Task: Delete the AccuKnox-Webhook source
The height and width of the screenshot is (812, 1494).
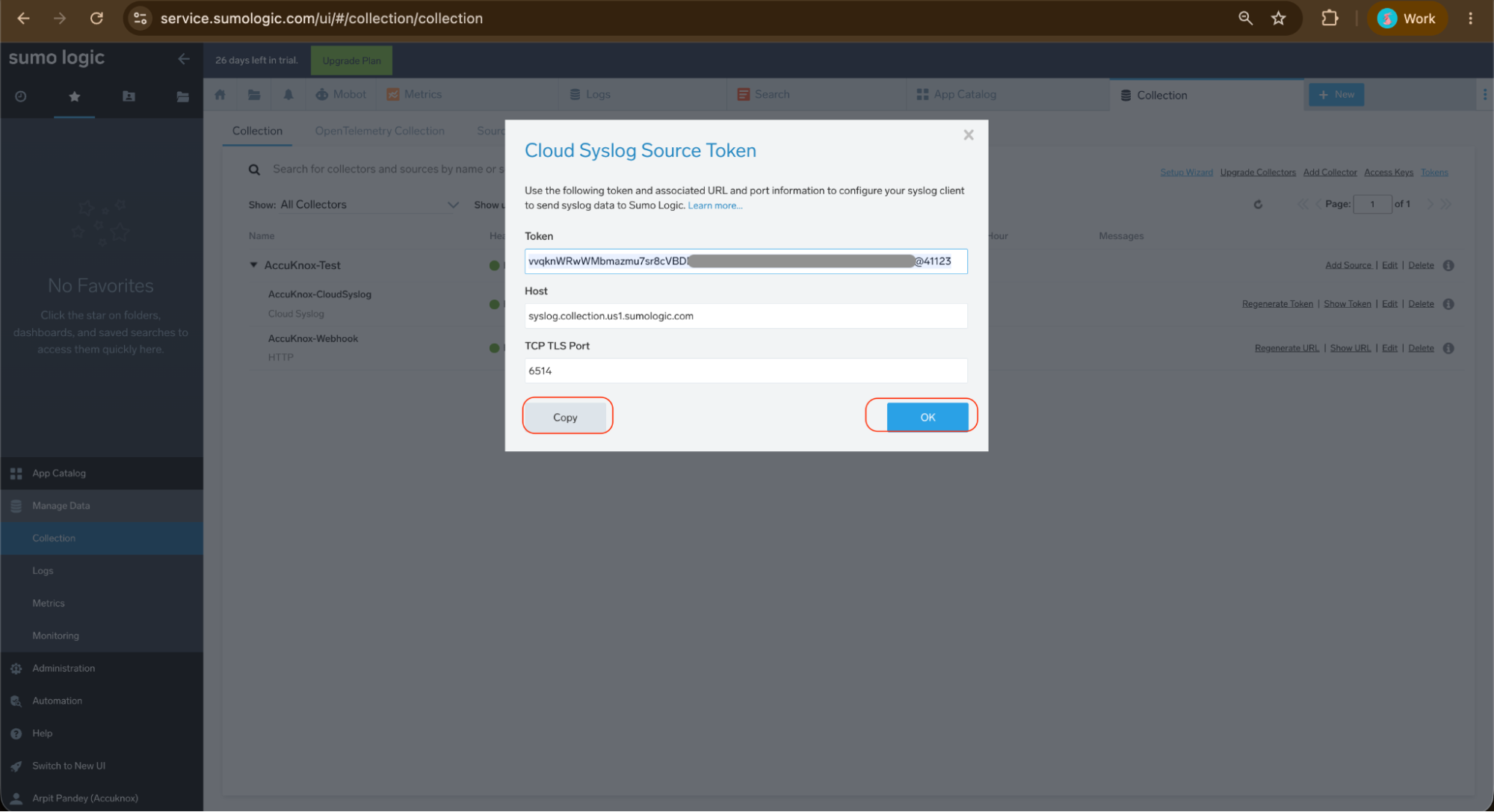Action: pyautogui.click(x=1421, y=348)
